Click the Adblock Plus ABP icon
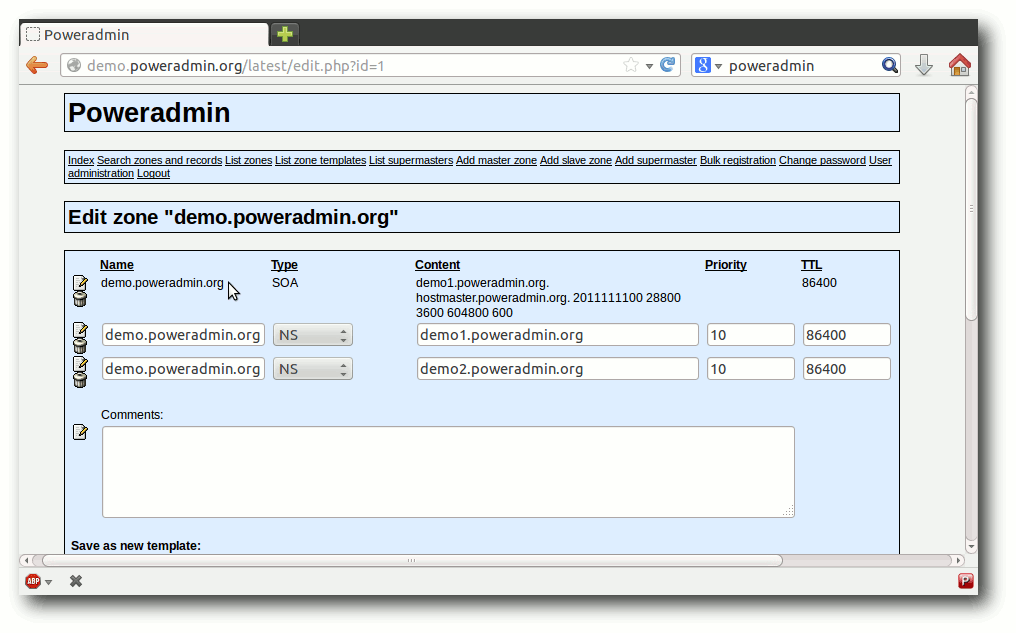The image size is (1016, 633). coord(32,581)
